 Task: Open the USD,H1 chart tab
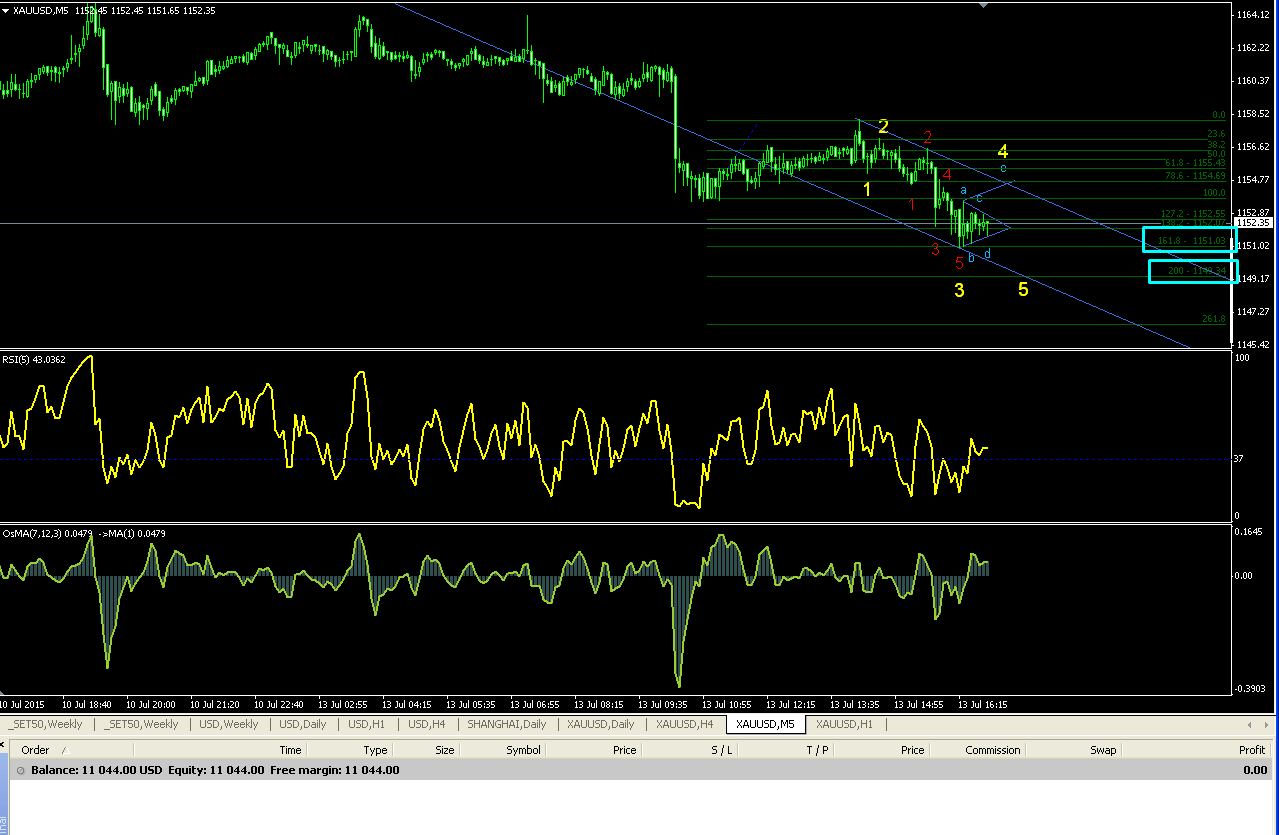coord(368,724)
